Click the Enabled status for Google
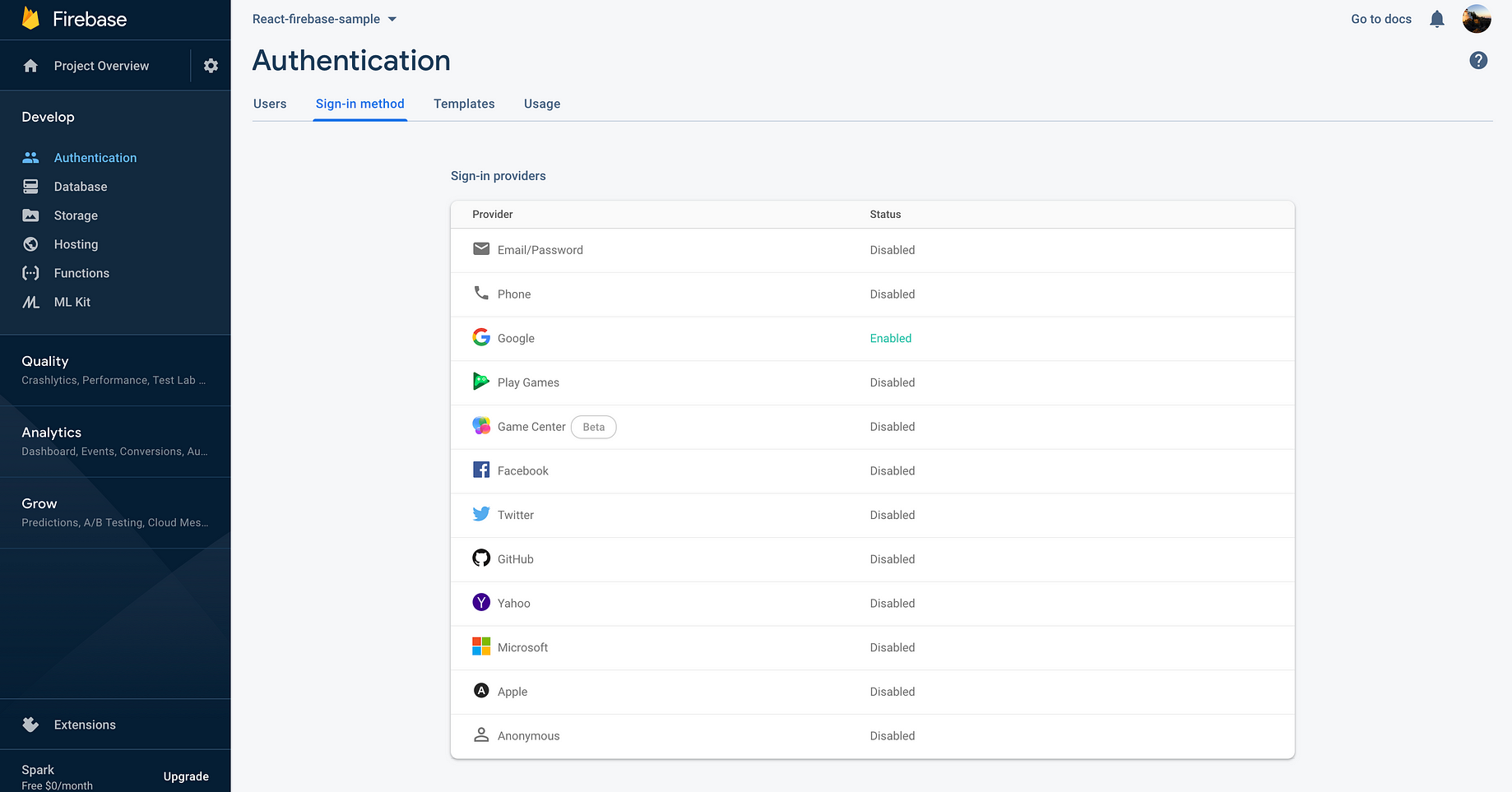The width and height of the screenshot is (1512, 792). (891, 338)
